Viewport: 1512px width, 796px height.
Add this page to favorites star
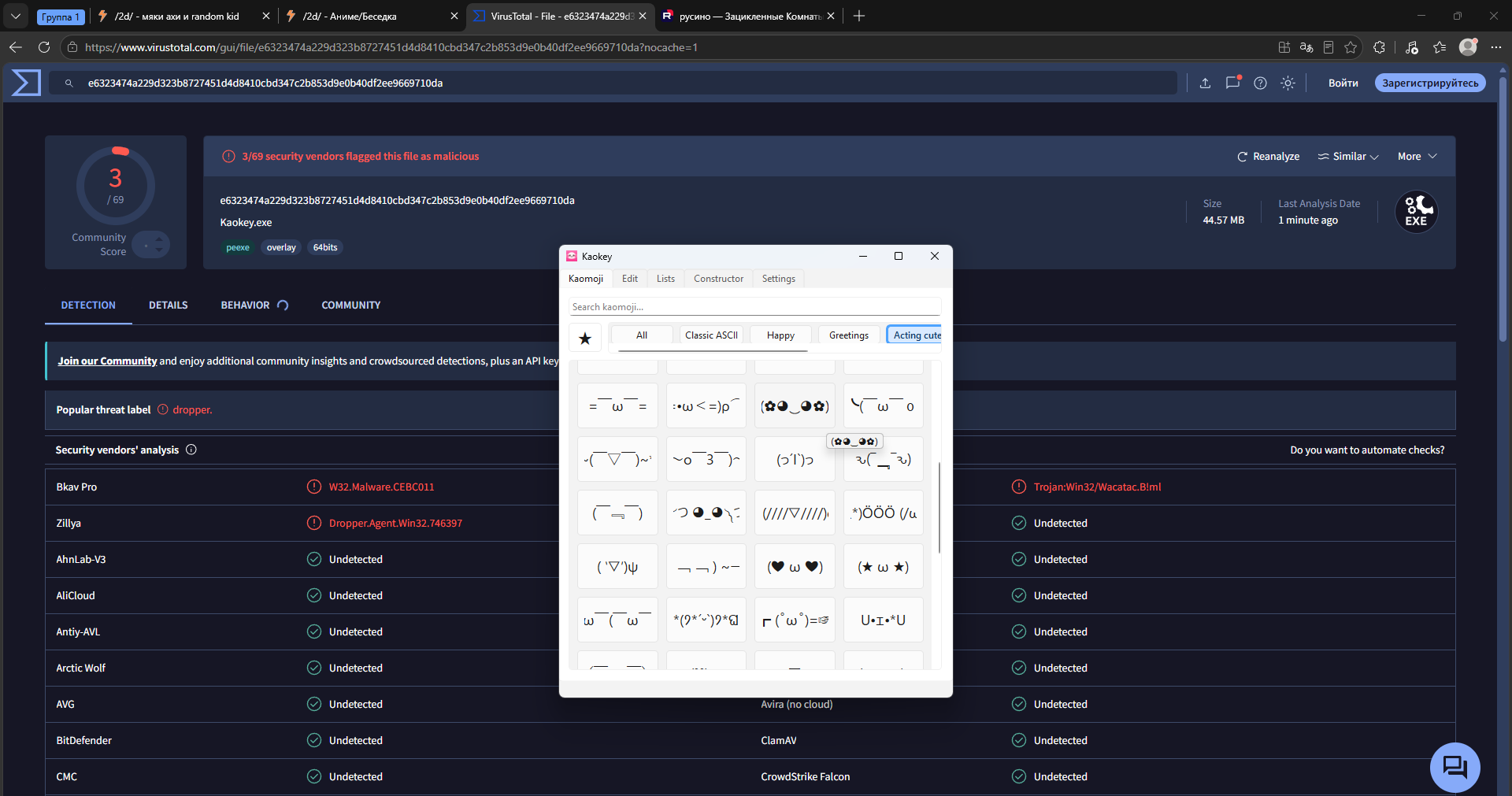[x=1351, y=47]
